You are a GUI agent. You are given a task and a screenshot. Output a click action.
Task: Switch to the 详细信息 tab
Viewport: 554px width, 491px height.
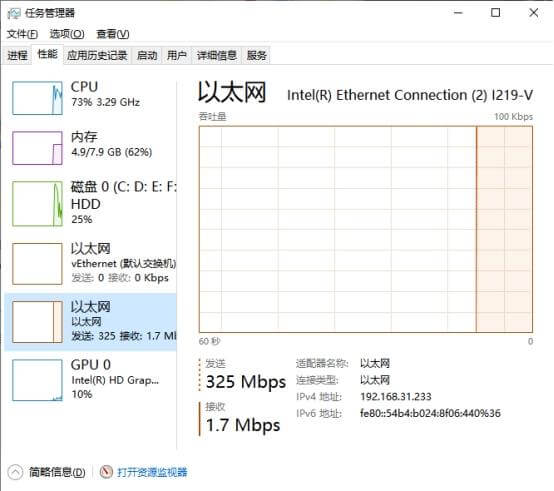coord(217,55)
